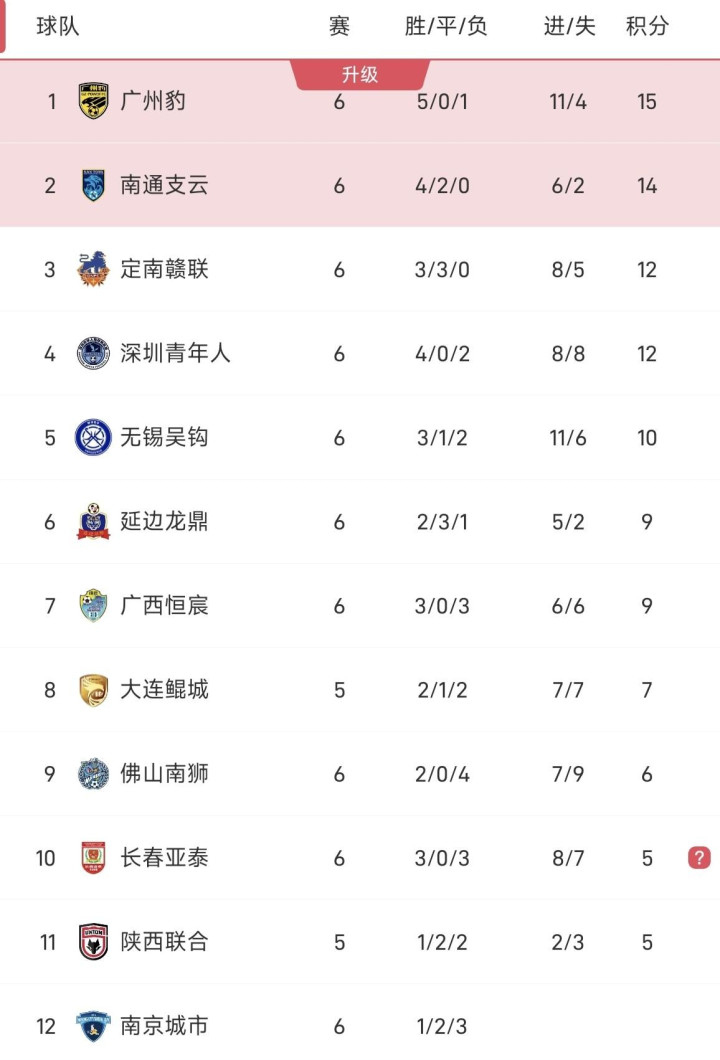Click the 长春亚泰 red crest
Screen dimensions: 720x1060
[x=94, y=857]
